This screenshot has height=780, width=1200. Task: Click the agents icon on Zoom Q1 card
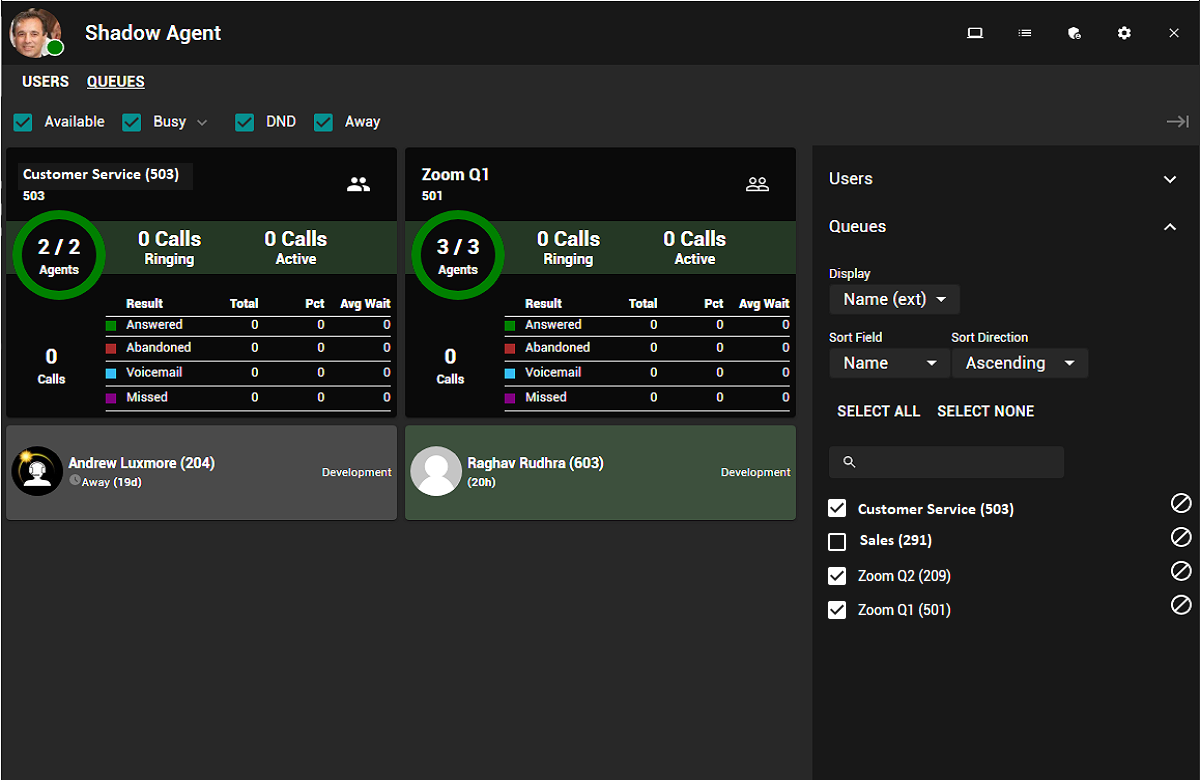click(757, 184)
